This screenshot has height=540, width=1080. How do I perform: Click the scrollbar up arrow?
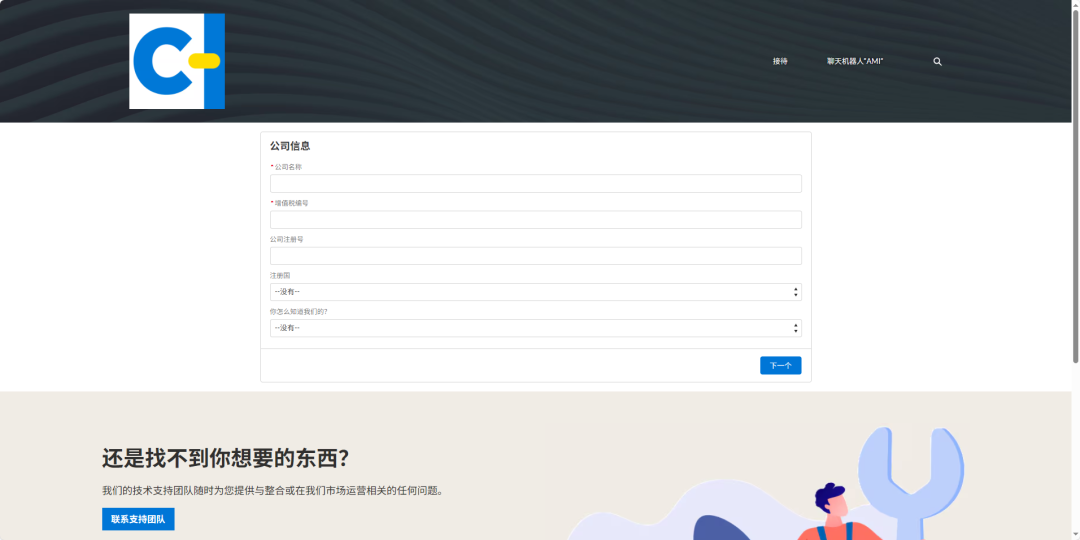click(1075, 5)
